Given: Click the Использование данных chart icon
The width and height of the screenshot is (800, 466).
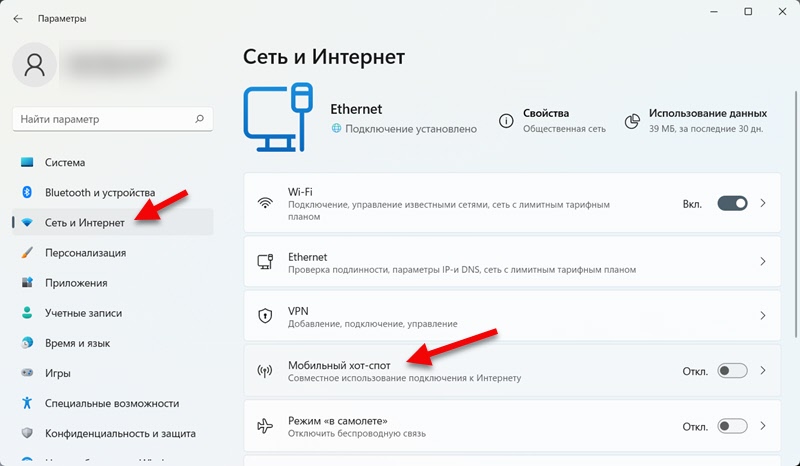Looking at the screenshot, I should coord(632,121).
